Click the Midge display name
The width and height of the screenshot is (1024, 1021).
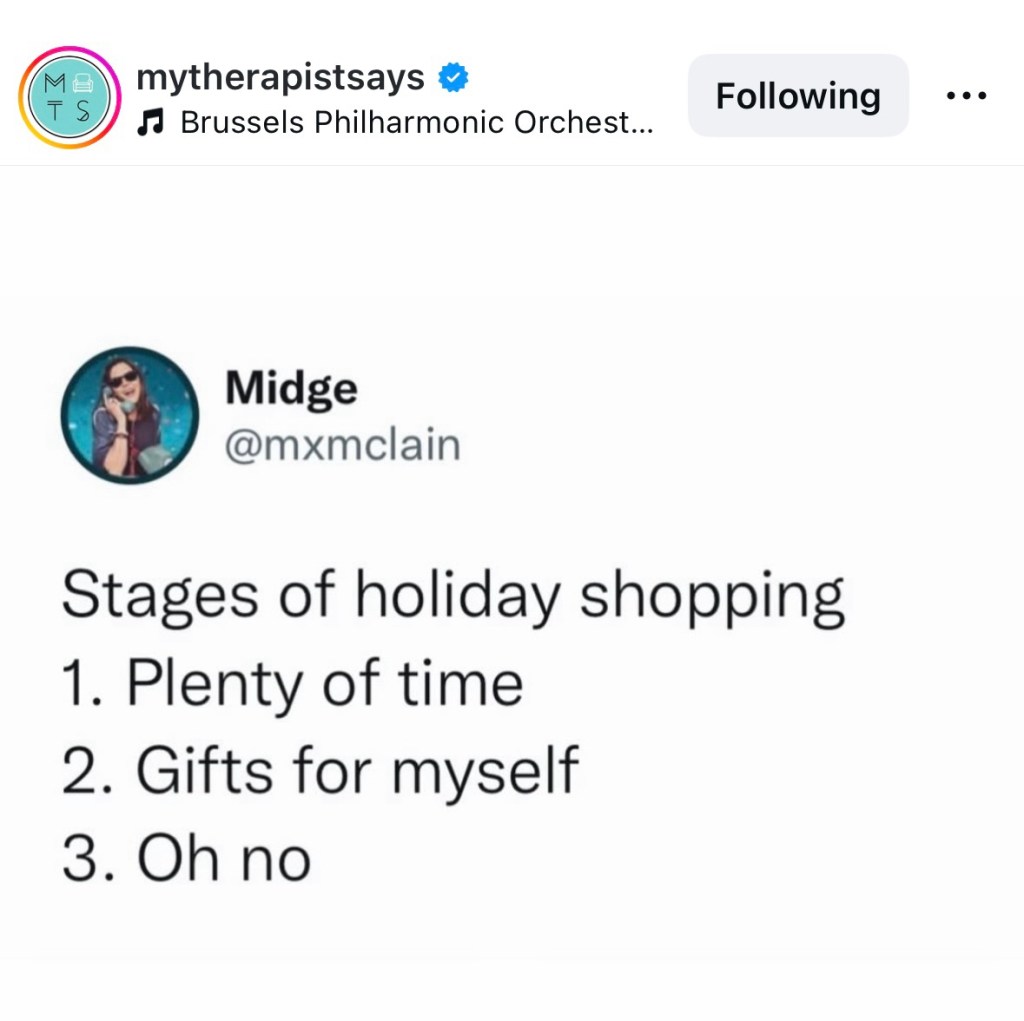tap(290, 388)
